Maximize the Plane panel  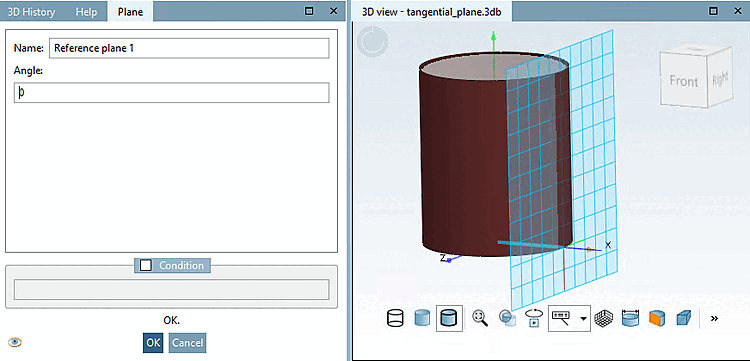pyautogui.click(x=309, y=11)
